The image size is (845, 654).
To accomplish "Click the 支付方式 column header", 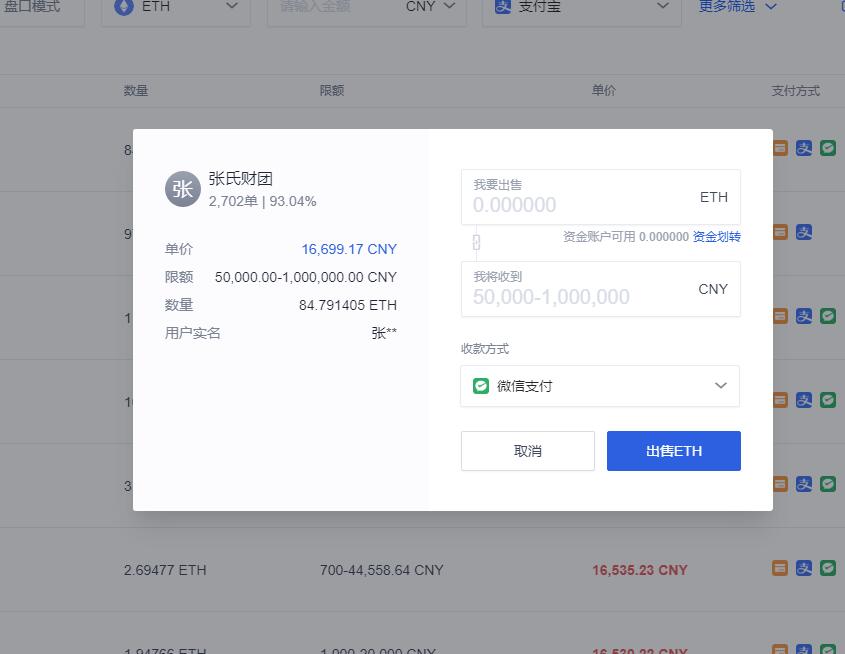I will [795, 91].
